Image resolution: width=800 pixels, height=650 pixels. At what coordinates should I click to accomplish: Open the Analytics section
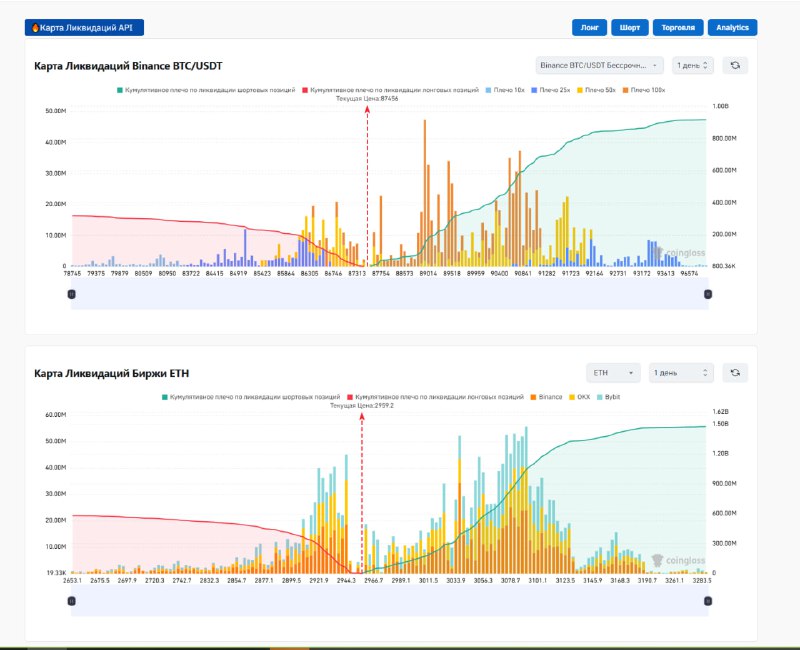click(732, 27)
